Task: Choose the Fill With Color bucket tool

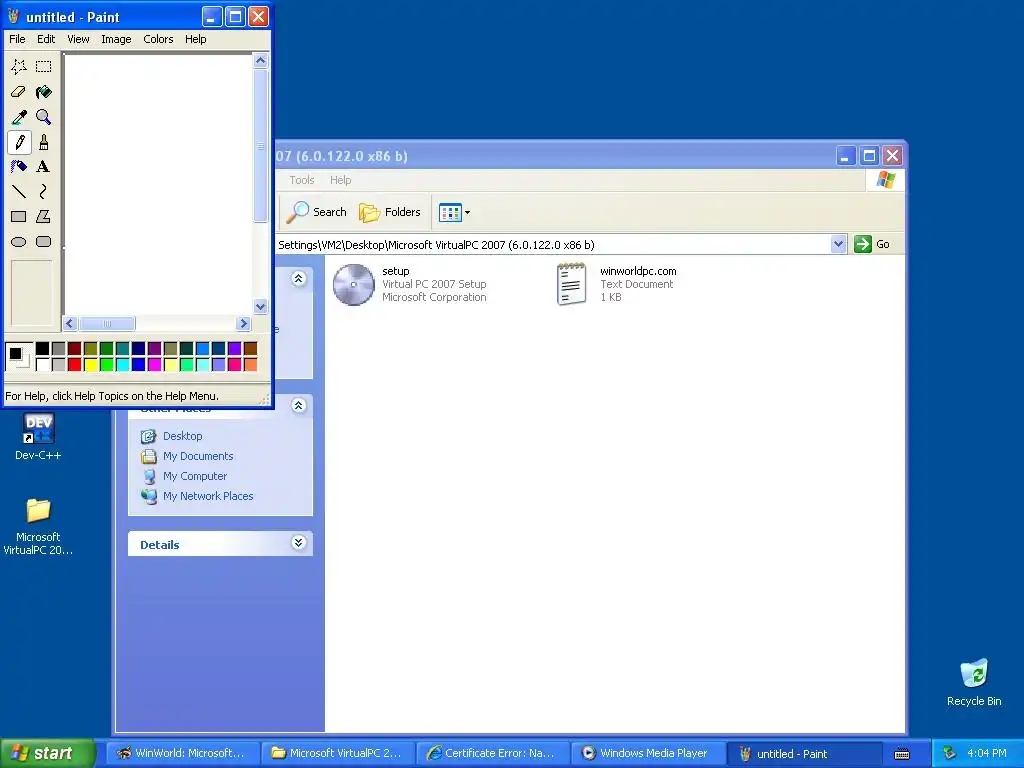Action: (44, 92)
